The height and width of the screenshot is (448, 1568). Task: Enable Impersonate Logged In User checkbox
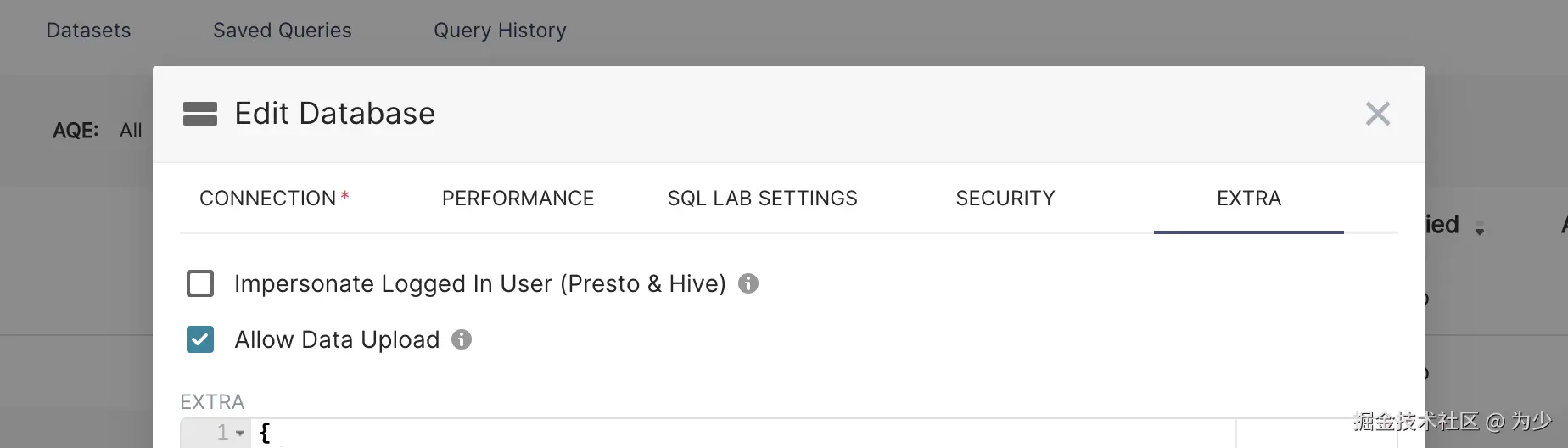(x=200, y=283)
